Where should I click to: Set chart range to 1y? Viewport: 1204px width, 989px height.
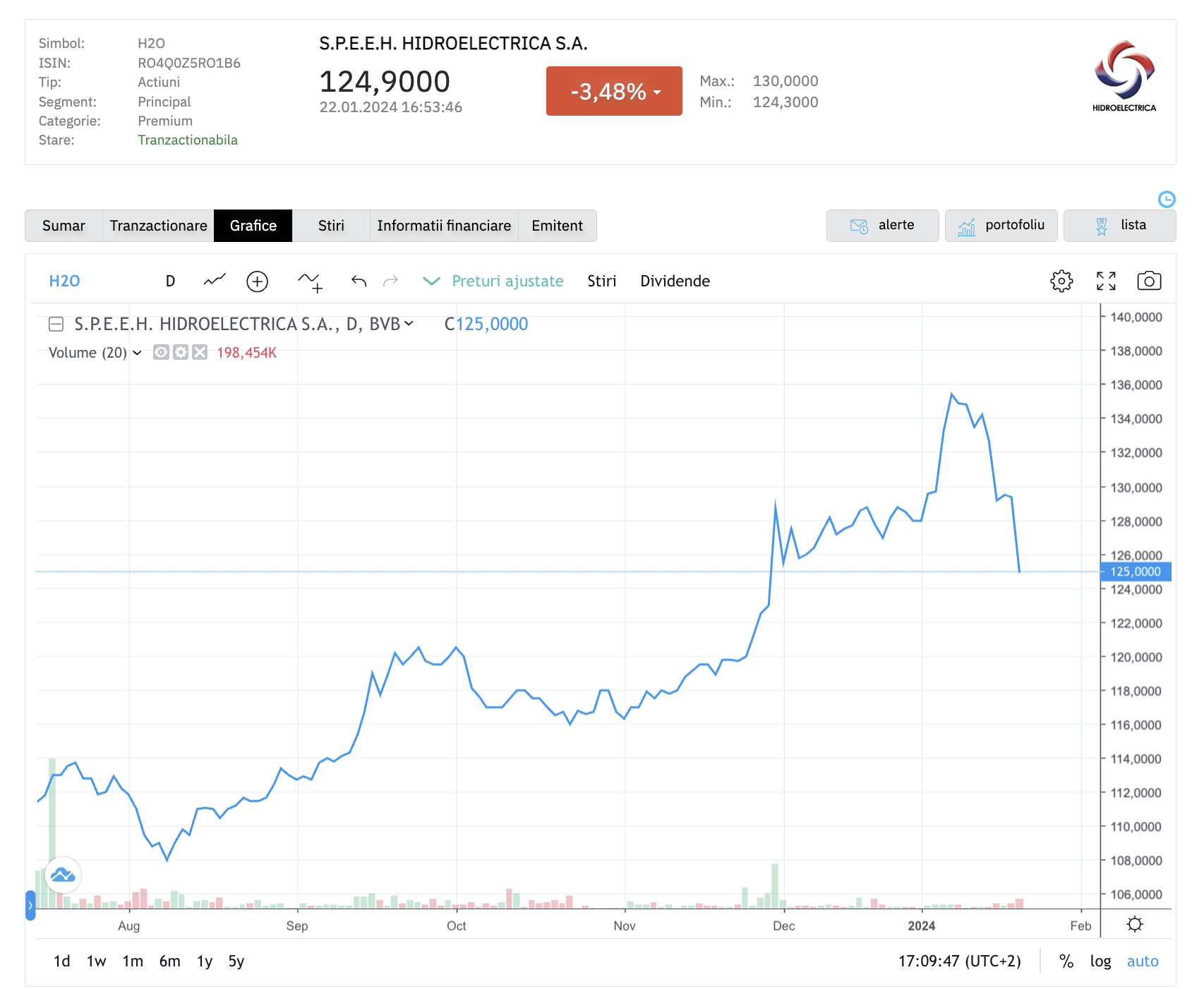(205, 961)
